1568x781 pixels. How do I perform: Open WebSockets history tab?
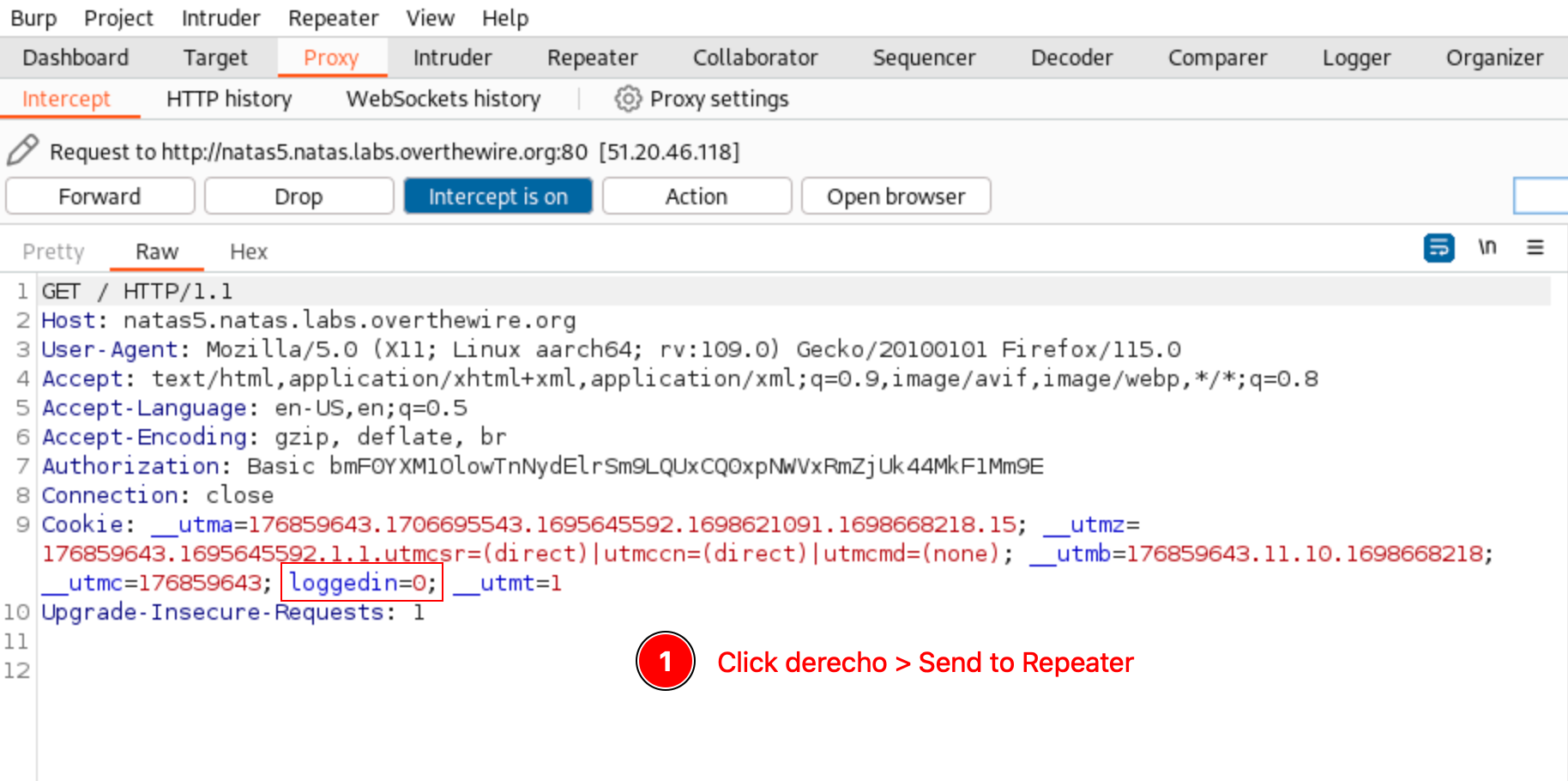pos(443,100)
